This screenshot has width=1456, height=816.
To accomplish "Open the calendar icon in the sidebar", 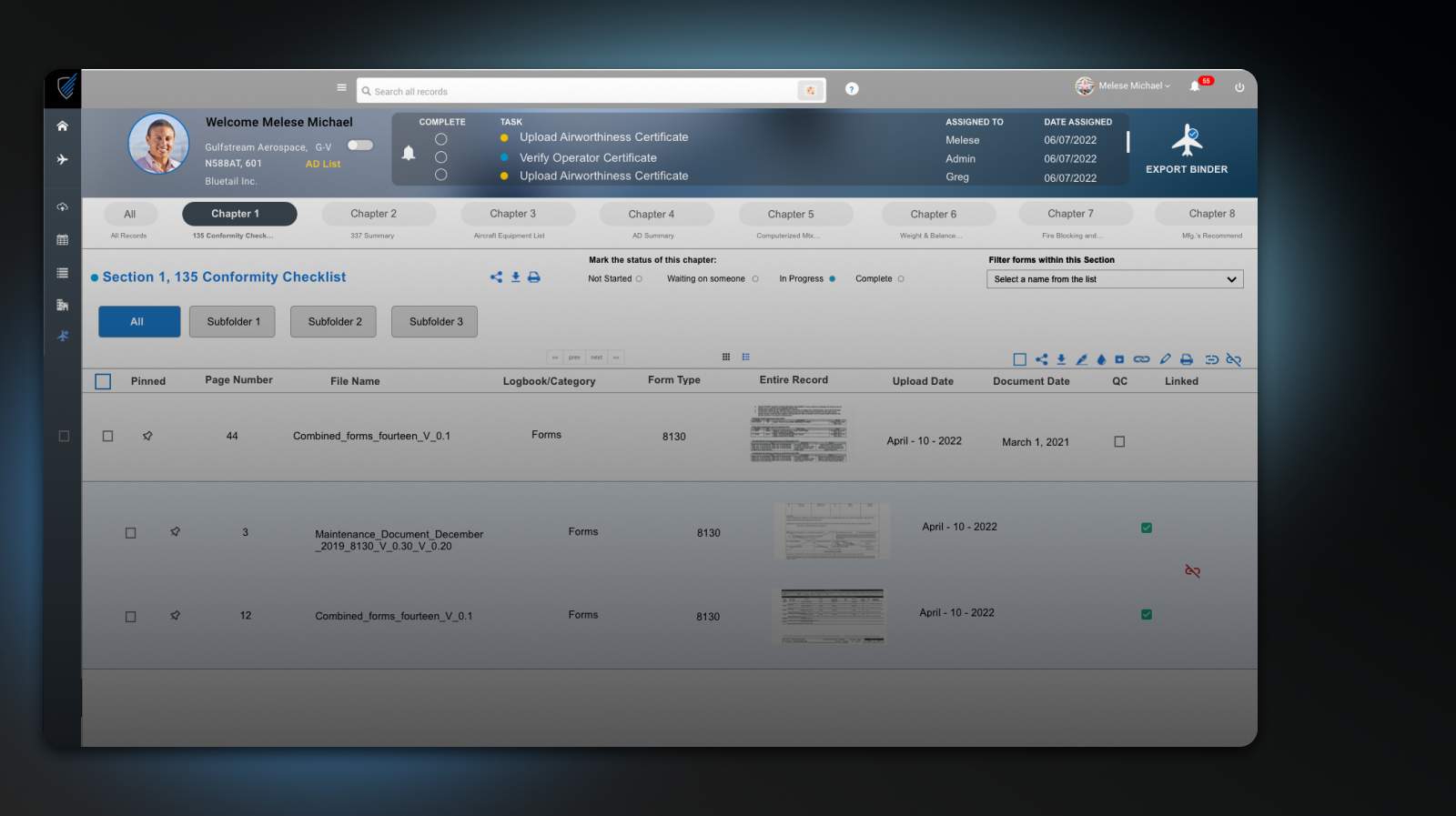I will point(62,240).
